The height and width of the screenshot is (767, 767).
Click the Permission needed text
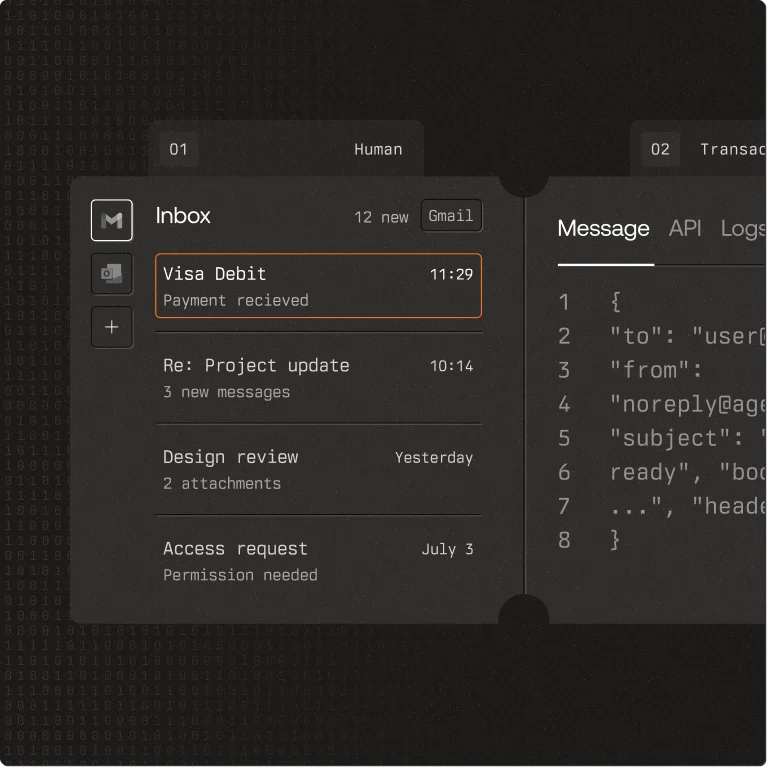pos(240,575)
